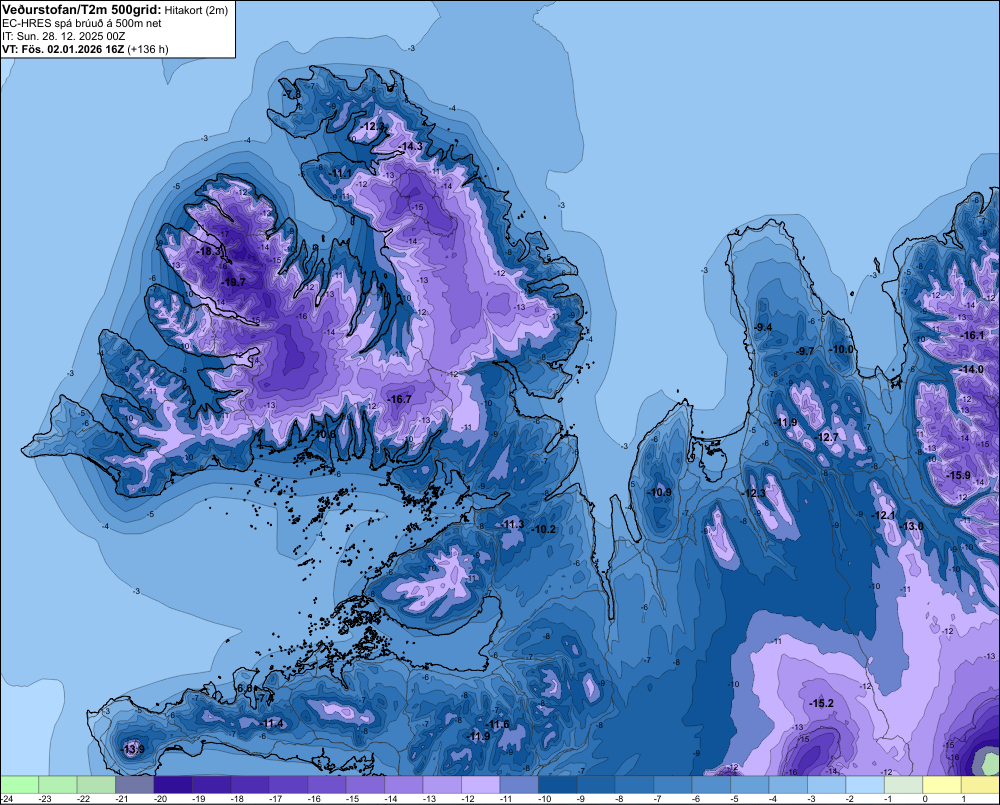Click the legend scale label -3
The width and height of the screenshot is (1000, 805).
(x=811, y=799)
